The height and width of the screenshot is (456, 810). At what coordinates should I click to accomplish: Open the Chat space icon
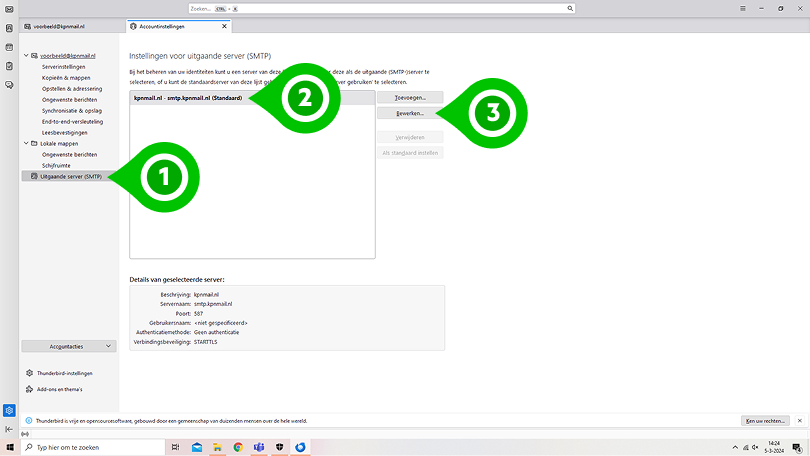tap(9, 85)
